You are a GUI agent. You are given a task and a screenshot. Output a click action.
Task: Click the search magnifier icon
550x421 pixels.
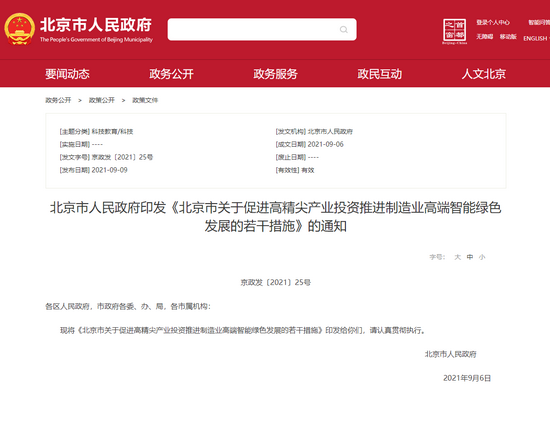(344, 29)
